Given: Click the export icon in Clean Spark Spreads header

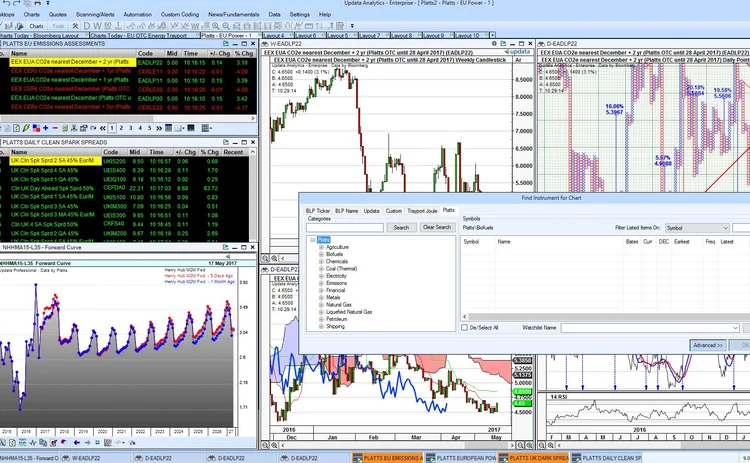Looking at the screenshot, I should (x=225, y=142).
